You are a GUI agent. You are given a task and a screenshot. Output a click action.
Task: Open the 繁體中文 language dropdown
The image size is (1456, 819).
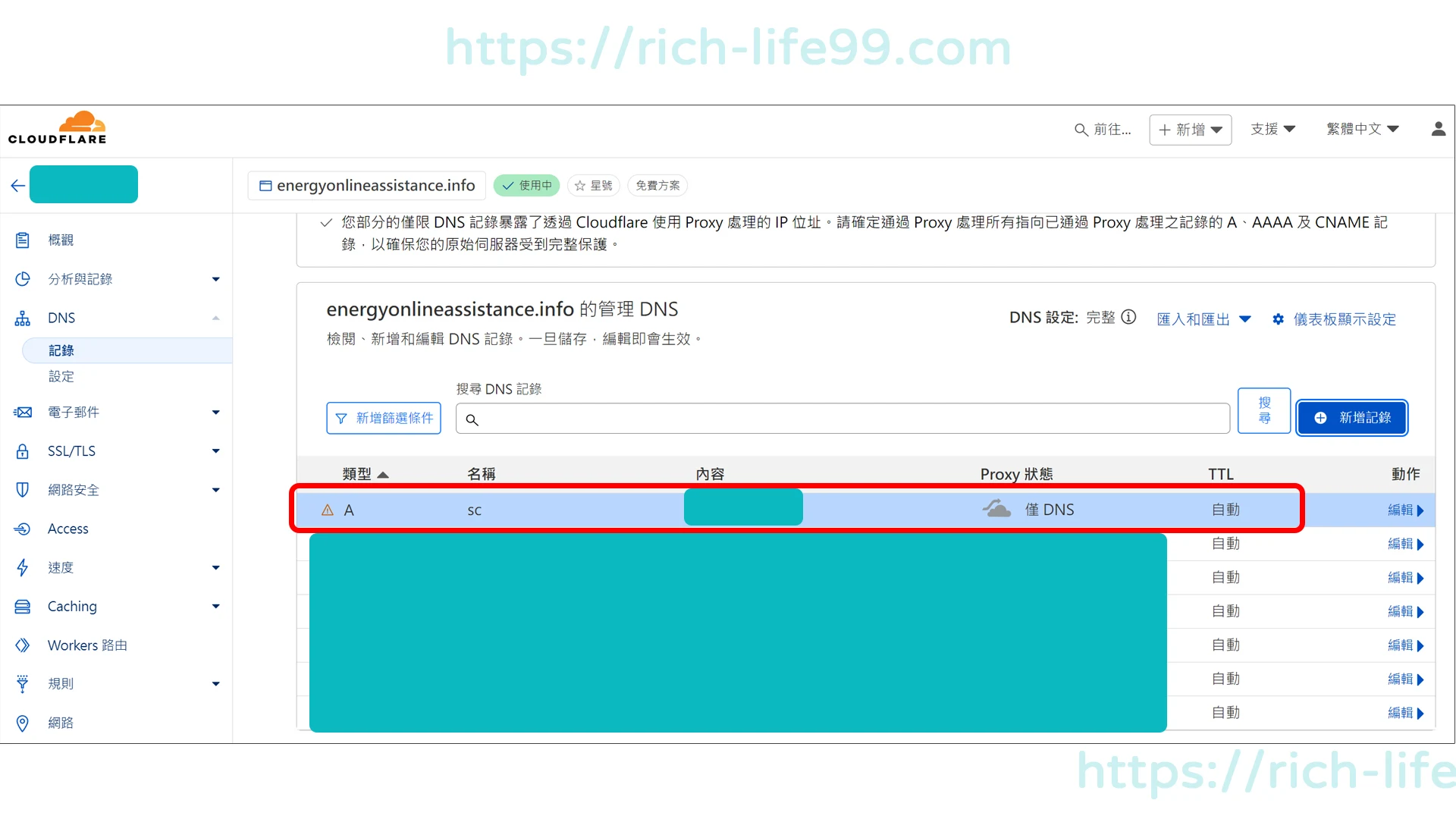tap(1363, 129)
